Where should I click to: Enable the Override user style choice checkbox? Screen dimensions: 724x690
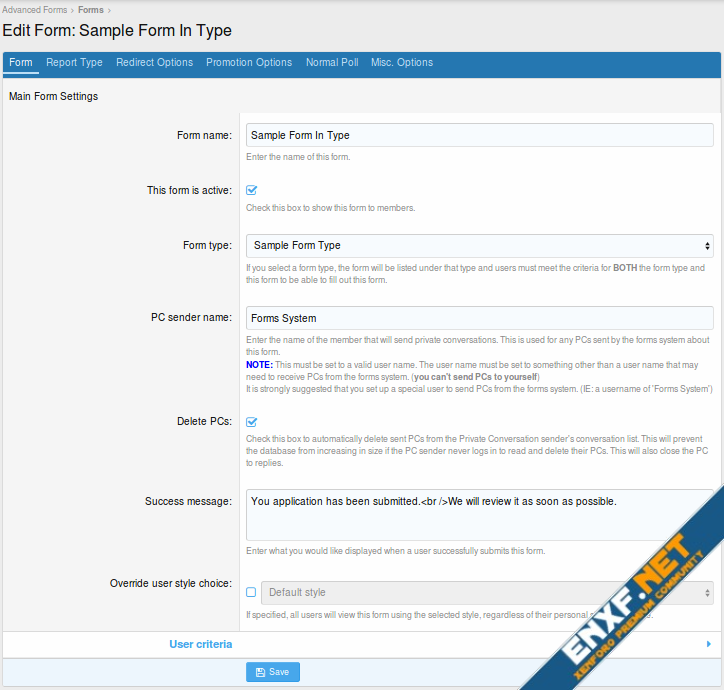pyautogui.click(x=251, y=592)
